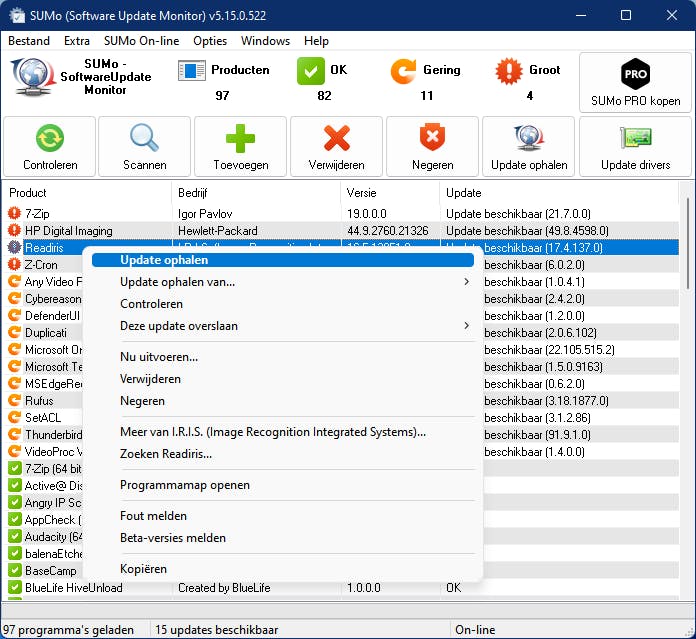Choose 'Meer van I.R.I.S.' context entry
Image resolution: width=696 pixels, height=639 pixels.
tap(283, 432)
